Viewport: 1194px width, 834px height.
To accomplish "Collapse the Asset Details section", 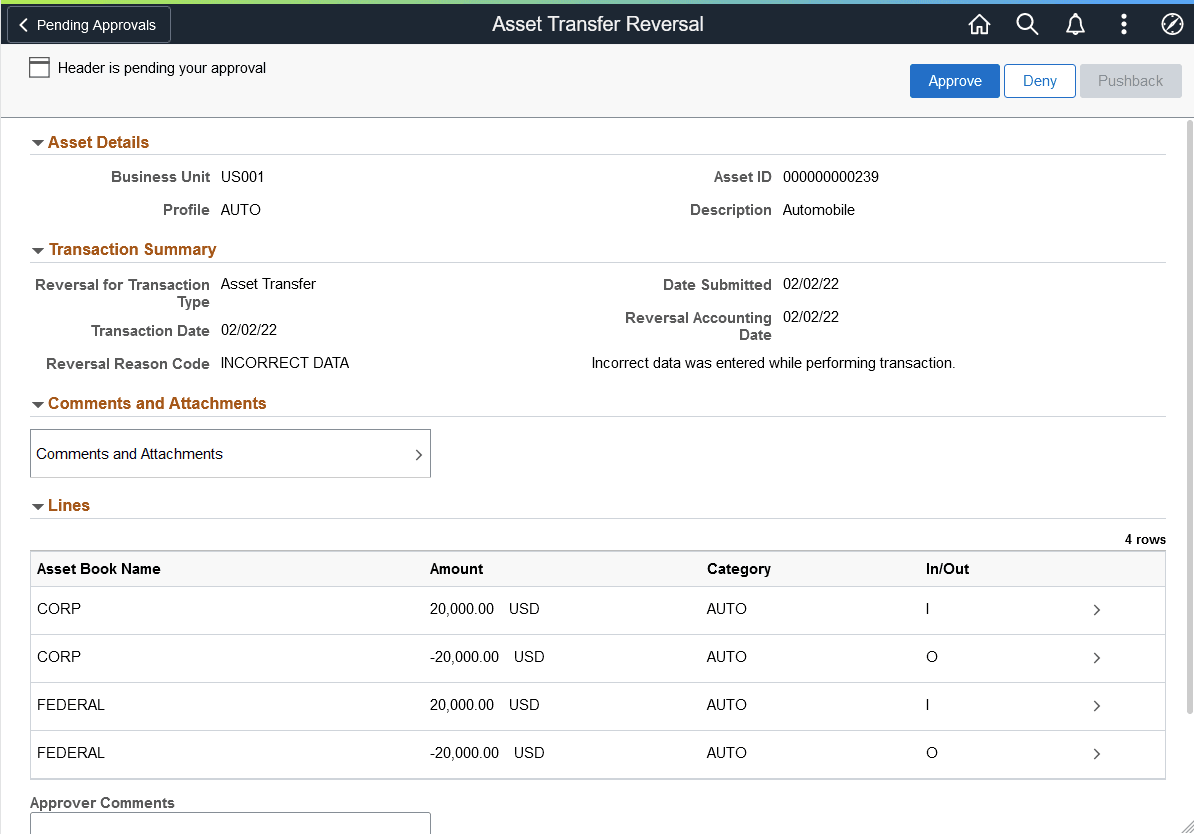I will 38,141.
